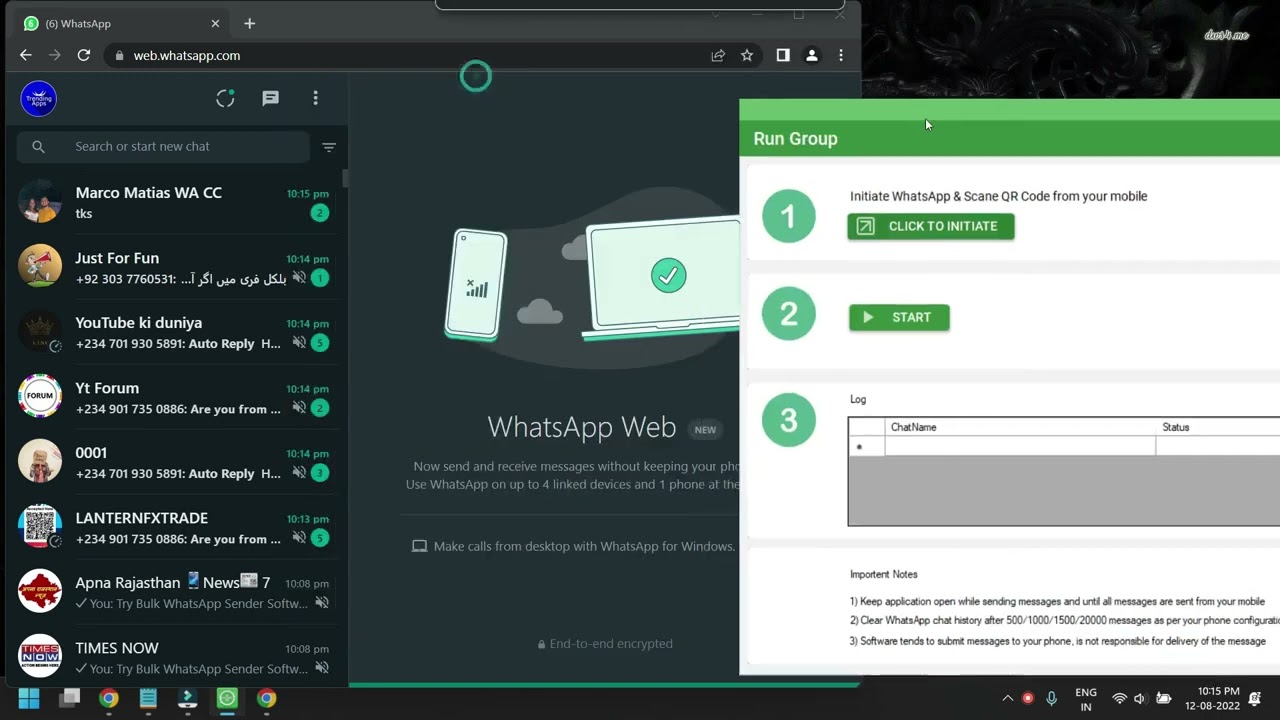
Task: Open a new Chrome tab
Action: [x=250, y=23]
